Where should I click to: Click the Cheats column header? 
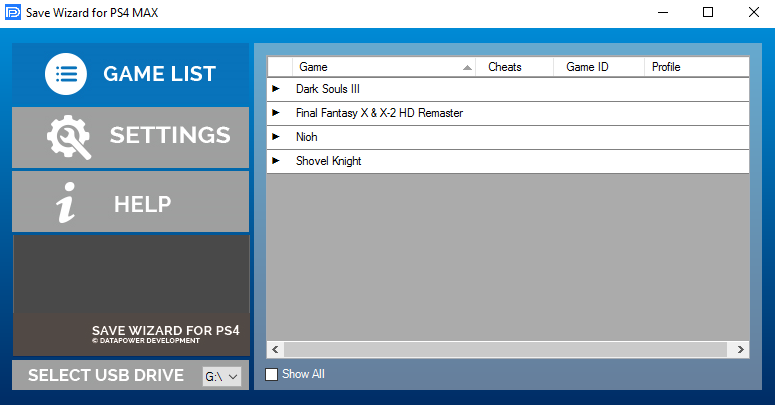[x=515, y=67]
